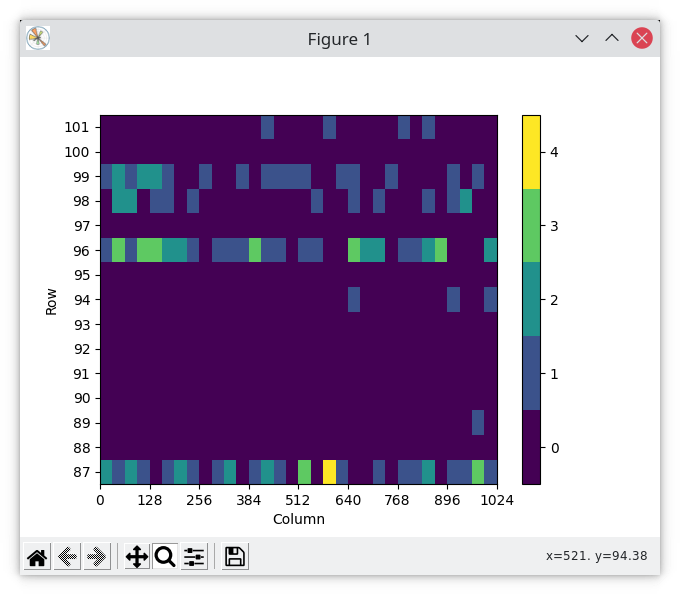Click the y-axis tick label '97'
This screenshot has width=680, height=595.
coord(81,226)
